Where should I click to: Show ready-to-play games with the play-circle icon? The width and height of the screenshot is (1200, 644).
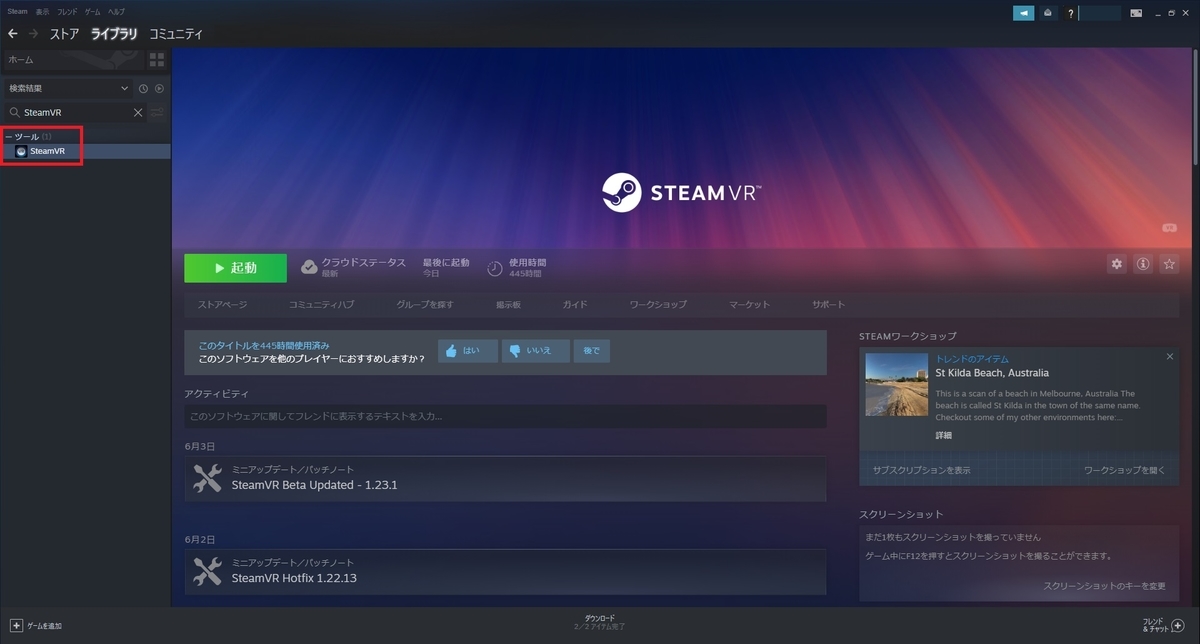(x=159, y=88)
